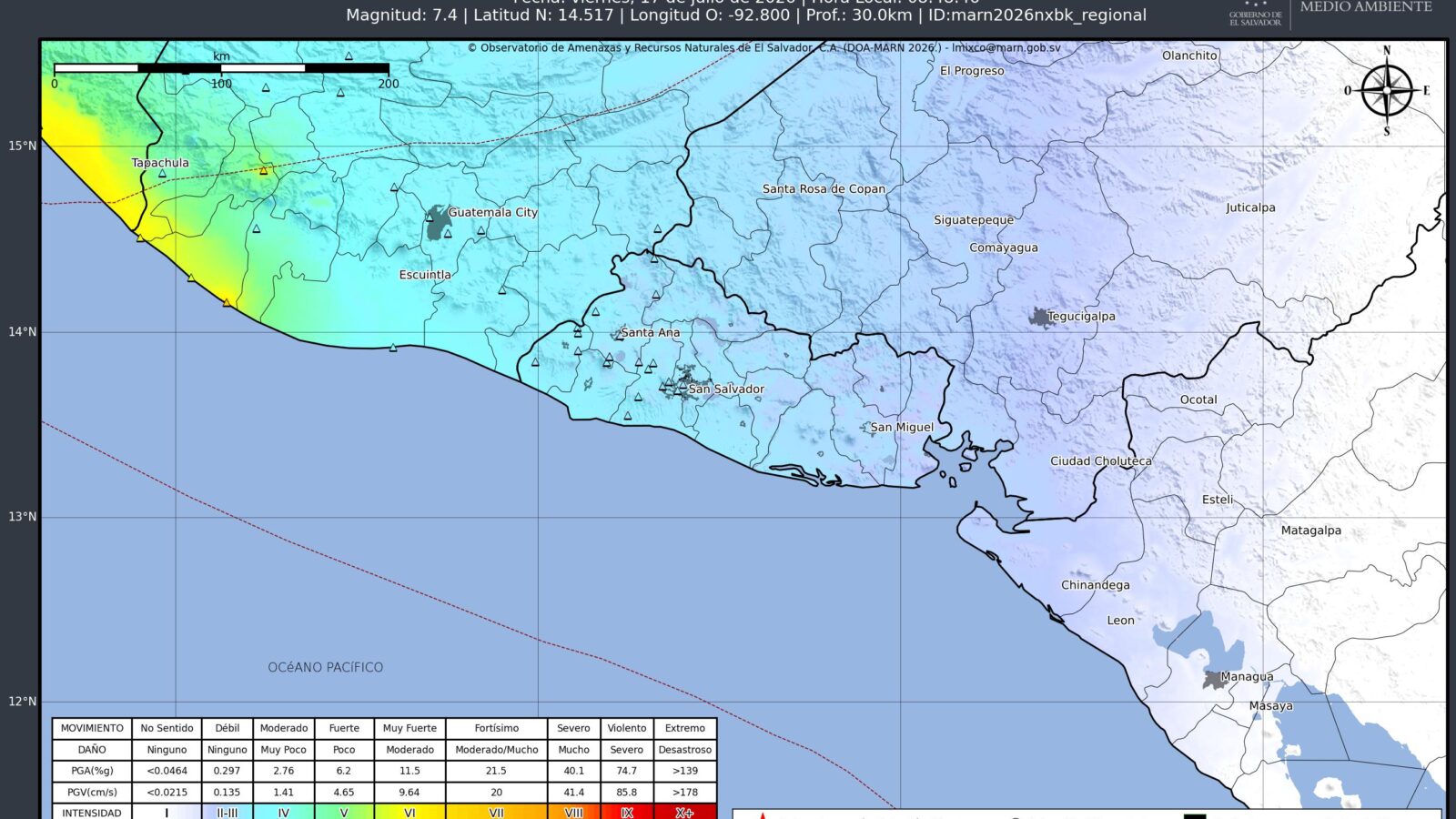The width and height of the screenshot is (1456, 819).
Task: Click the Gobierno de El Salvador logo
Action: [x=1255, y=13]
